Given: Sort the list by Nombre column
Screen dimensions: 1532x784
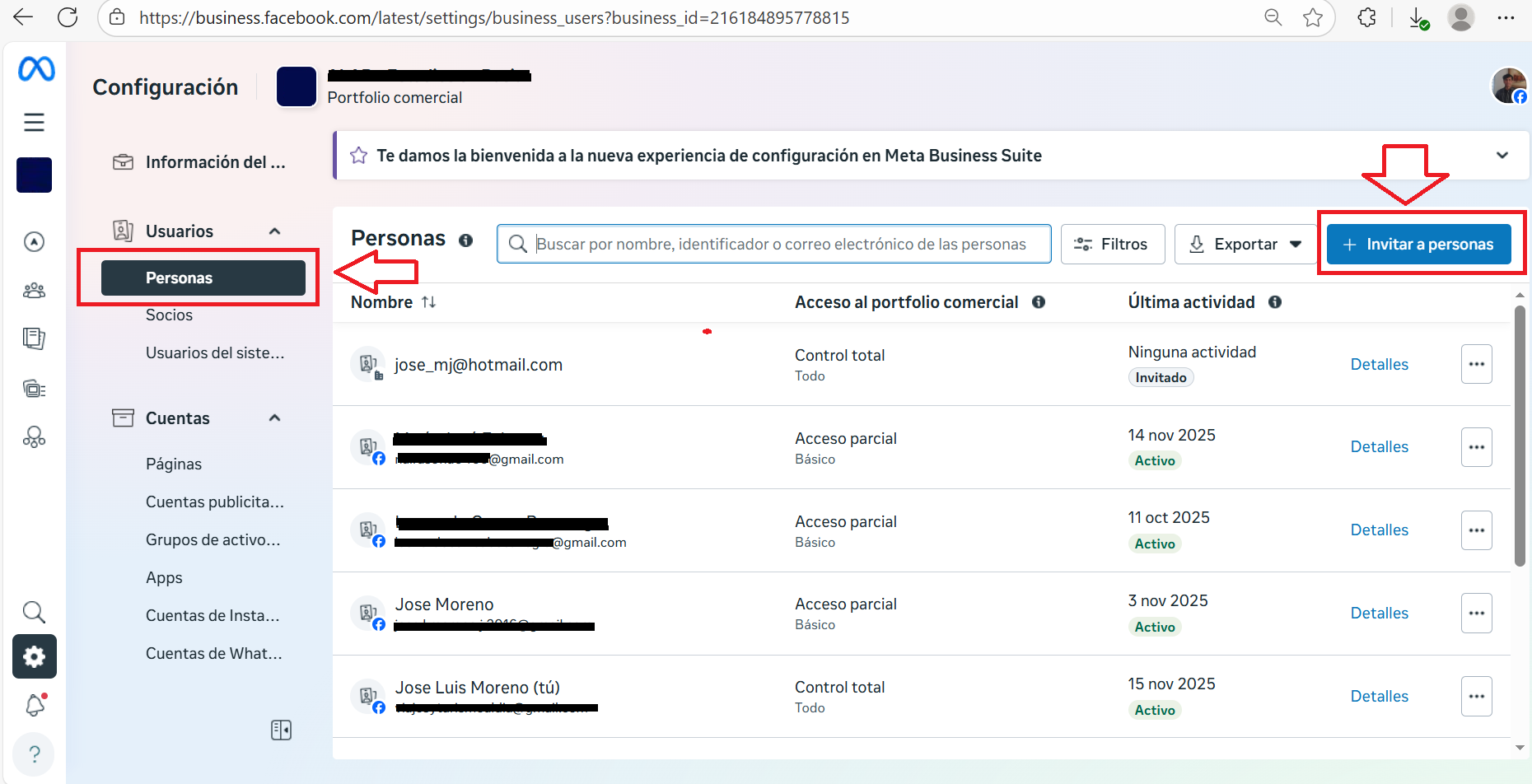Looking at the screenshot, I should 428,302.
